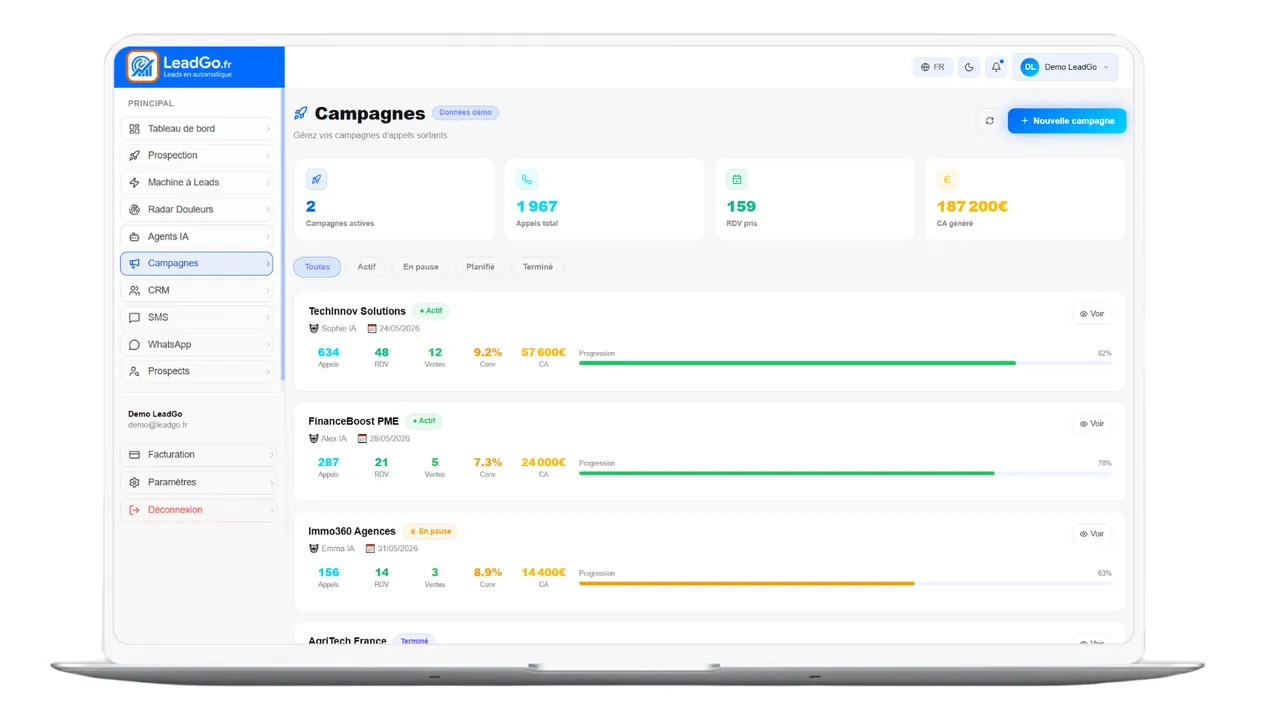
Task: Create a campaign with Nouvelle campagne
Action: point(1067,121)
